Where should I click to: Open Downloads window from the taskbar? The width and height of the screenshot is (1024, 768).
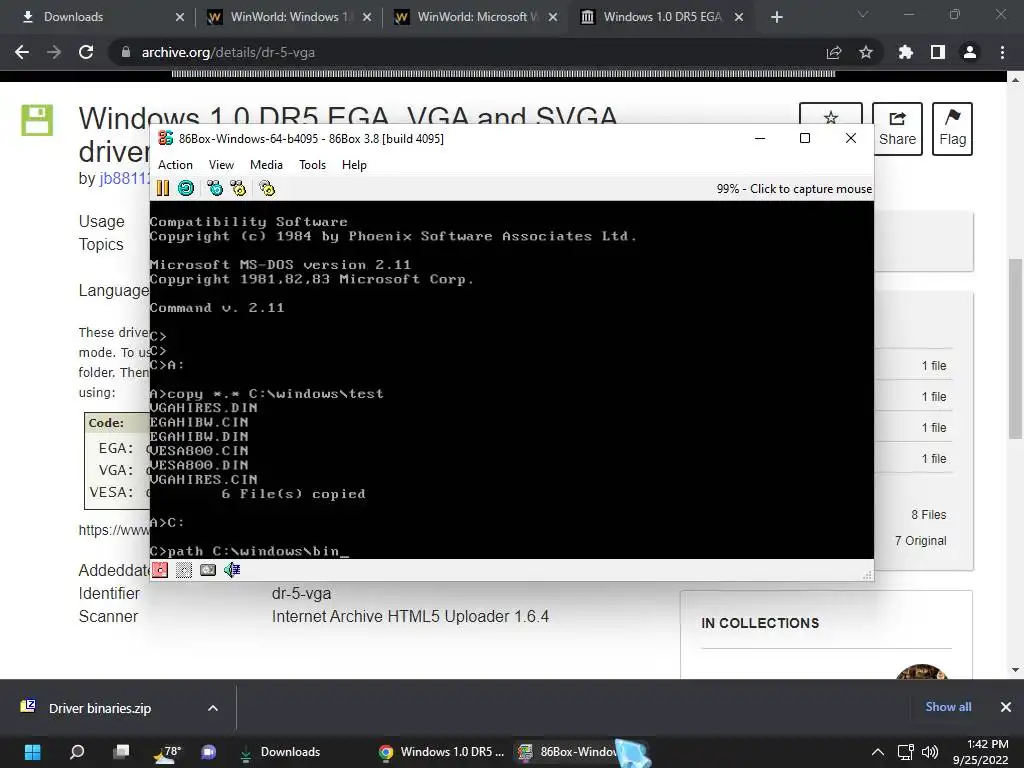click(x=280, y=752)
